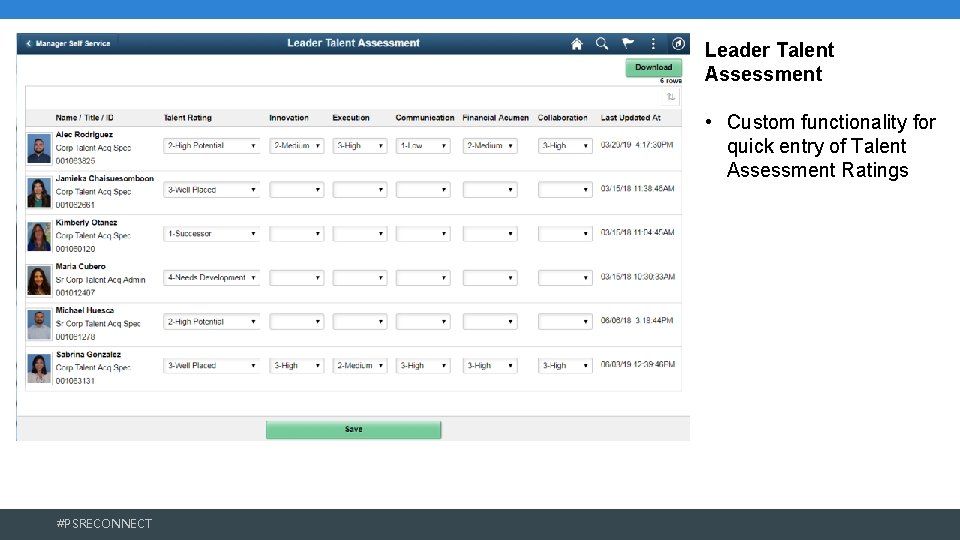Open Michael Huesca Communication dropdown
Viewport: 960px width, 540px height.
[x=422, y=322]
